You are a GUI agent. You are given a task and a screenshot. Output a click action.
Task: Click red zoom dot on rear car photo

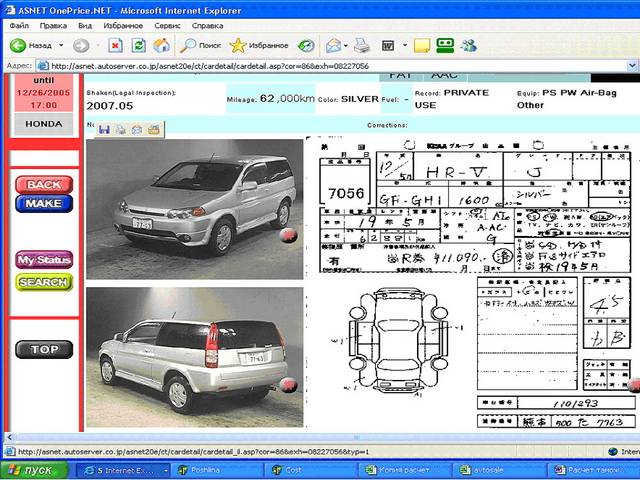288,385
